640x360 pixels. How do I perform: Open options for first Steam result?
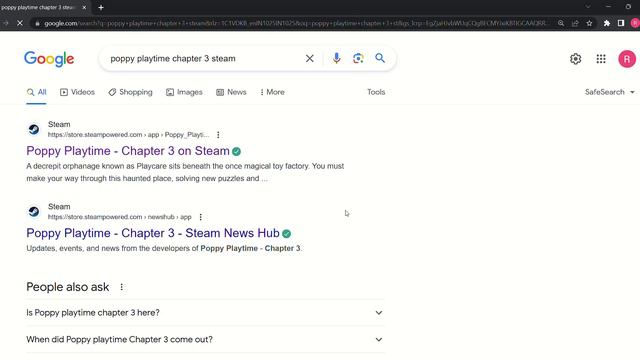coord(218,135)
